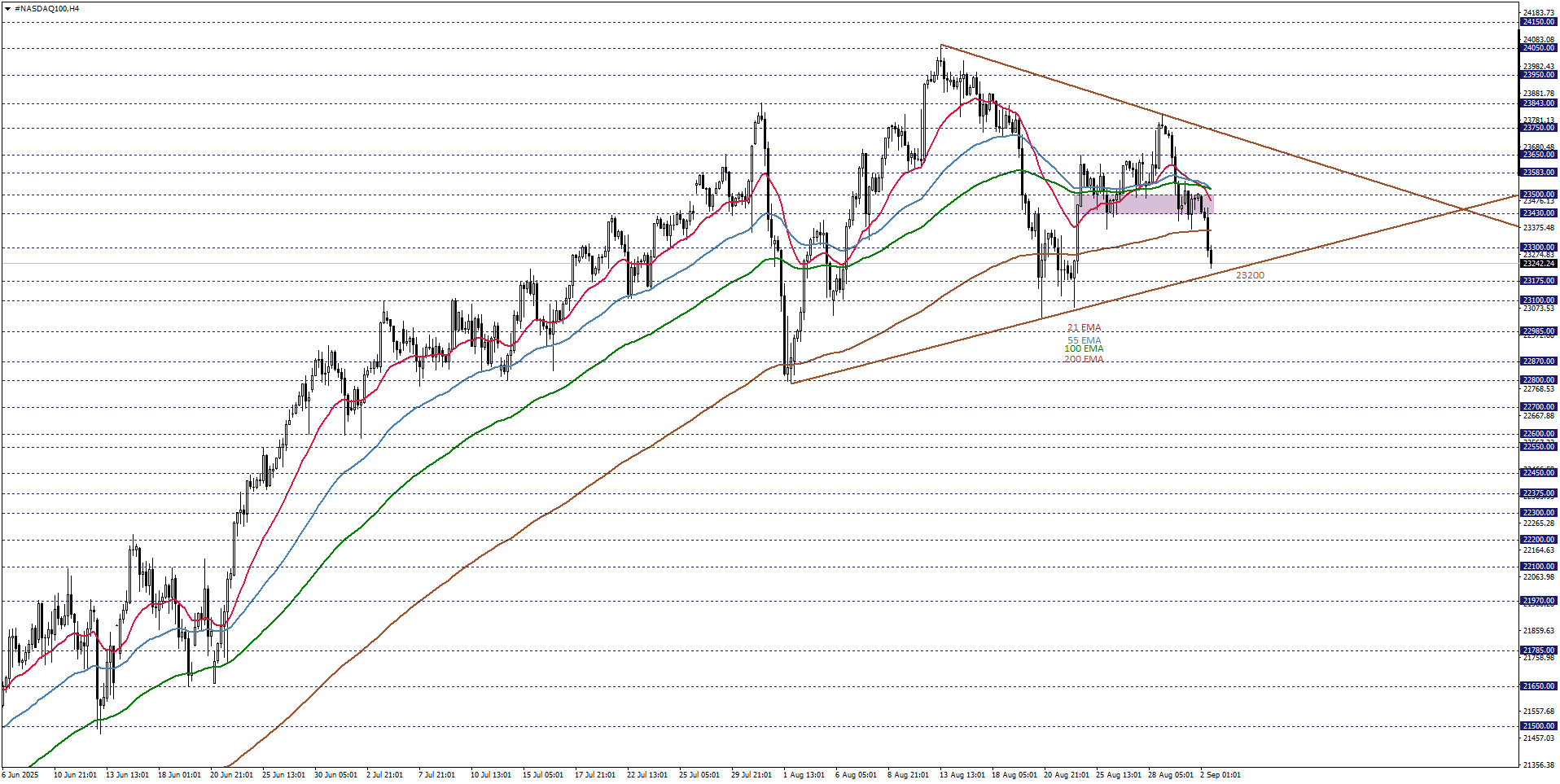Click the 22375.00 level price tag

pyautogui.click(x=1539, y=493)
